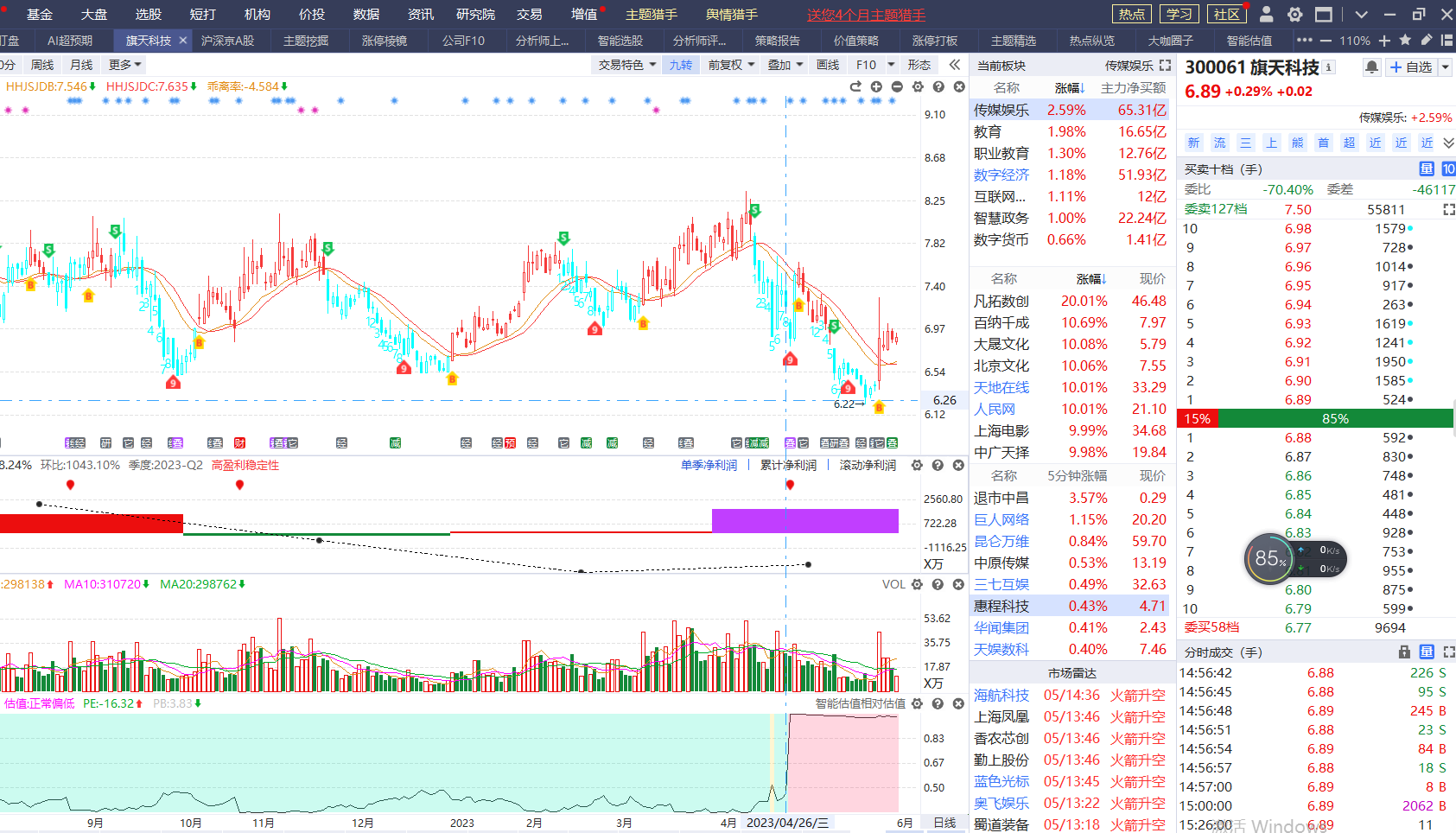The width and height of the screenshot is (1456, 833).
Task: Click the price alert bell icon
Action: pos(1371,67)
